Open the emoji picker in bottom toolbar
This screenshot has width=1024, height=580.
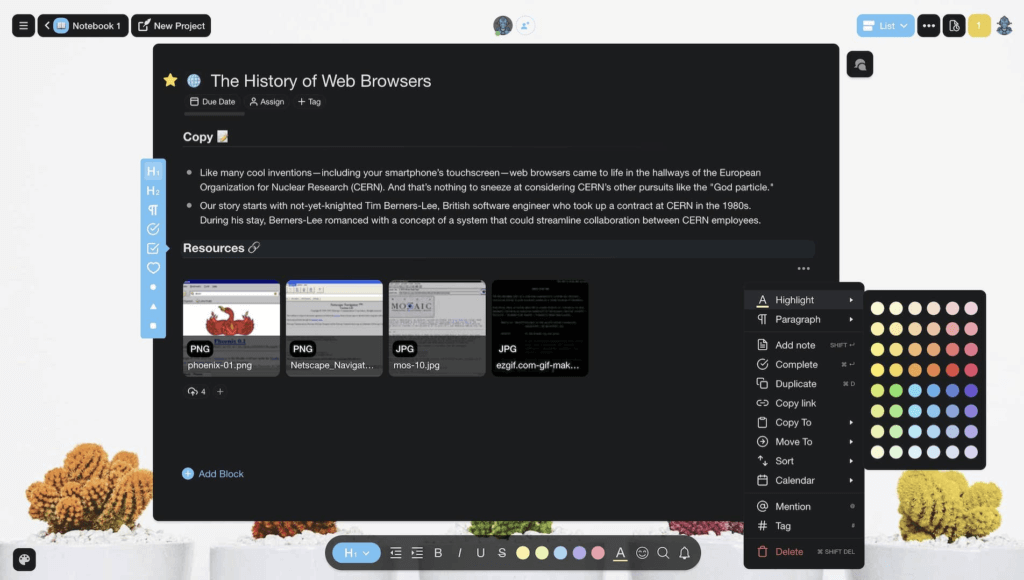[x=642, y=553]
